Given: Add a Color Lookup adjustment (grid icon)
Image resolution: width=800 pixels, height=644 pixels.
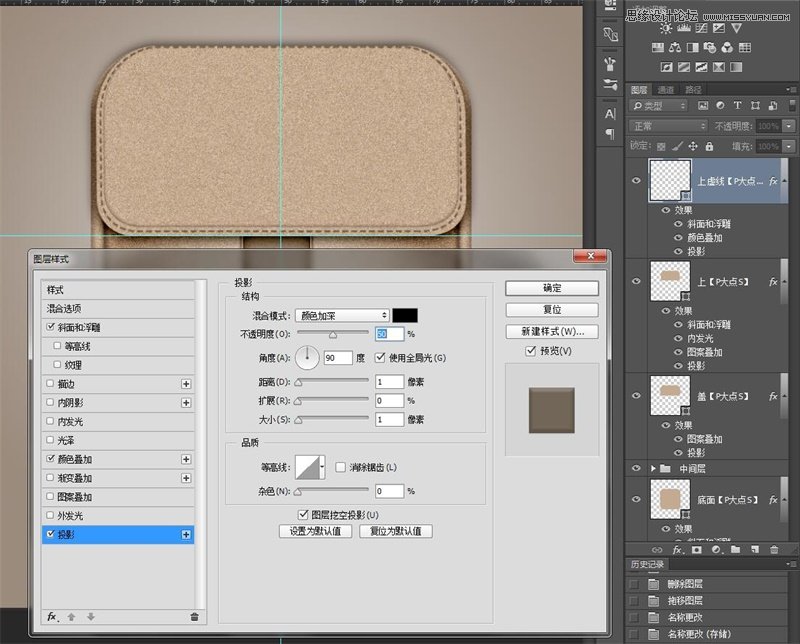Looking at the screenshot, I should [745, 47].
